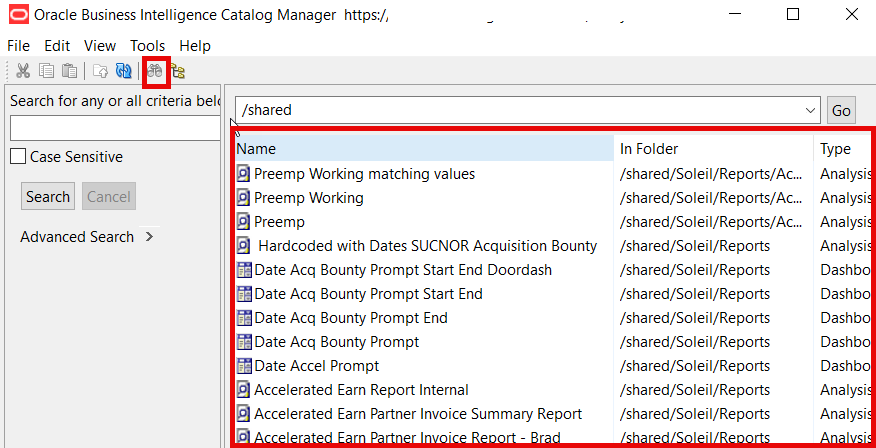Select the Date Accel Prompt name
876x448 pixels.
317,366
